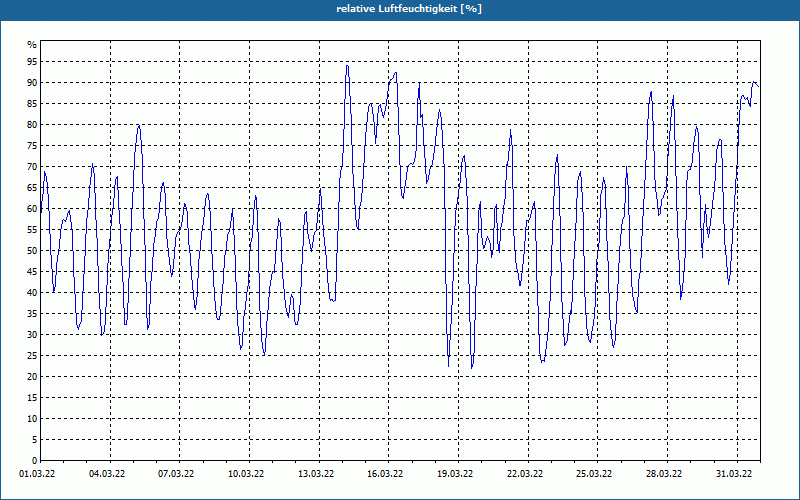The width and height of the screenshot is (800, 500).
Task: Click the x-axis date 10.03.22
Action: [246, 474]
